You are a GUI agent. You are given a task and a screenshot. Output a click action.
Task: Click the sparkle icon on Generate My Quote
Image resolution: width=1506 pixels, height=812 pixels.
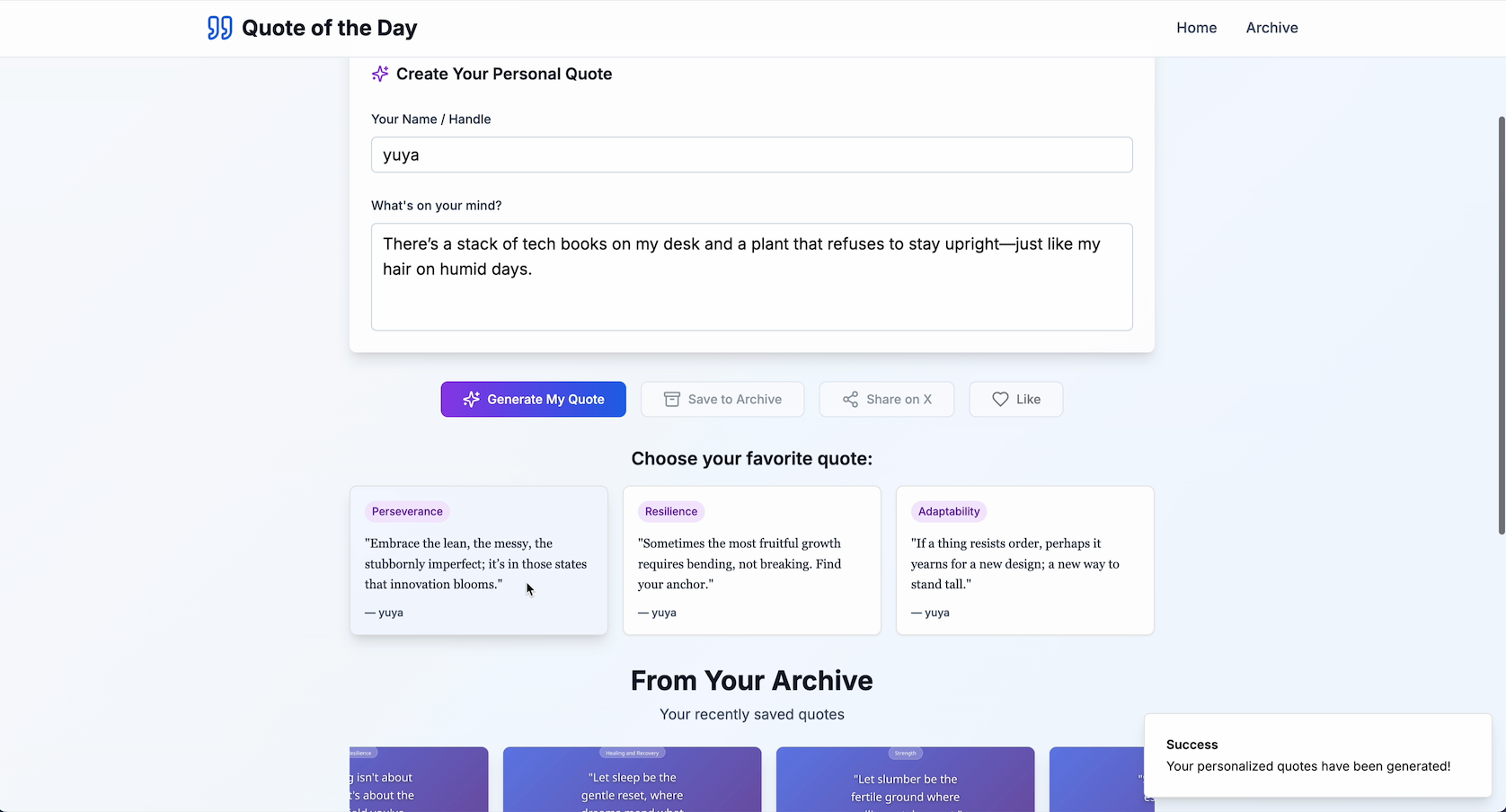click(x=471, y=399)
